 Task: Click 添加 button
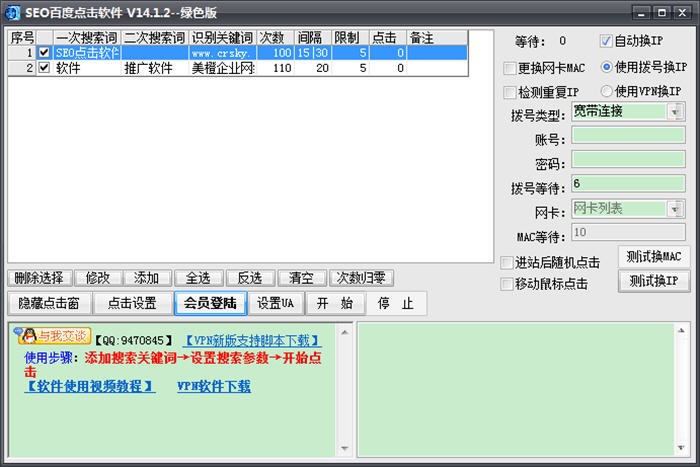tap(147, 278)
